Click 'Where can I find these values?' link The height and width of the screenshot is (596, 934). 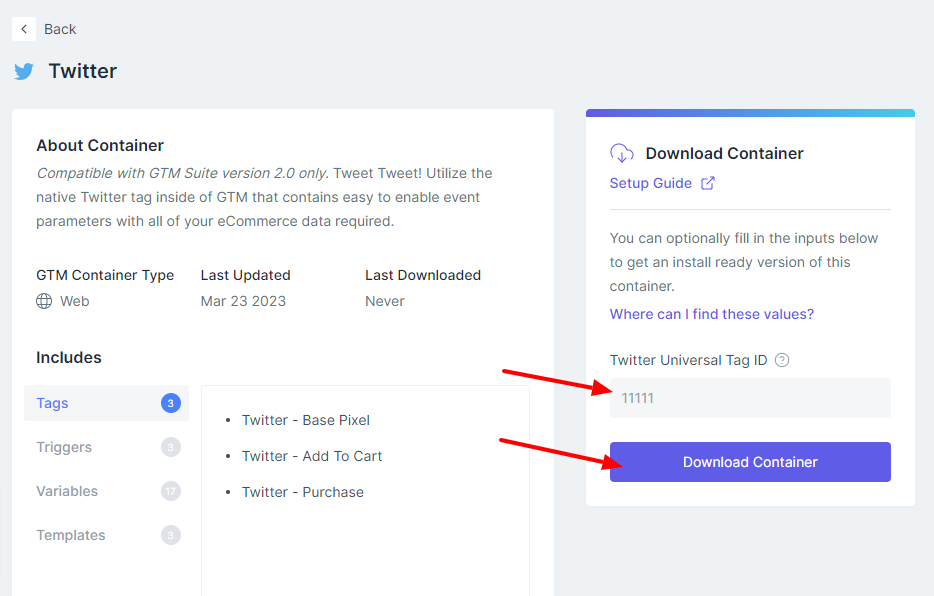point(712,314)
